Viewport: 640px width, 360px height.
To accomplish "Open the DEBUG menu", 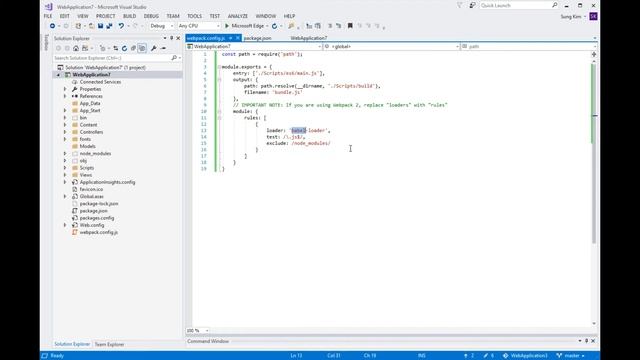I will pyautogui.click(x=151, y=16).
